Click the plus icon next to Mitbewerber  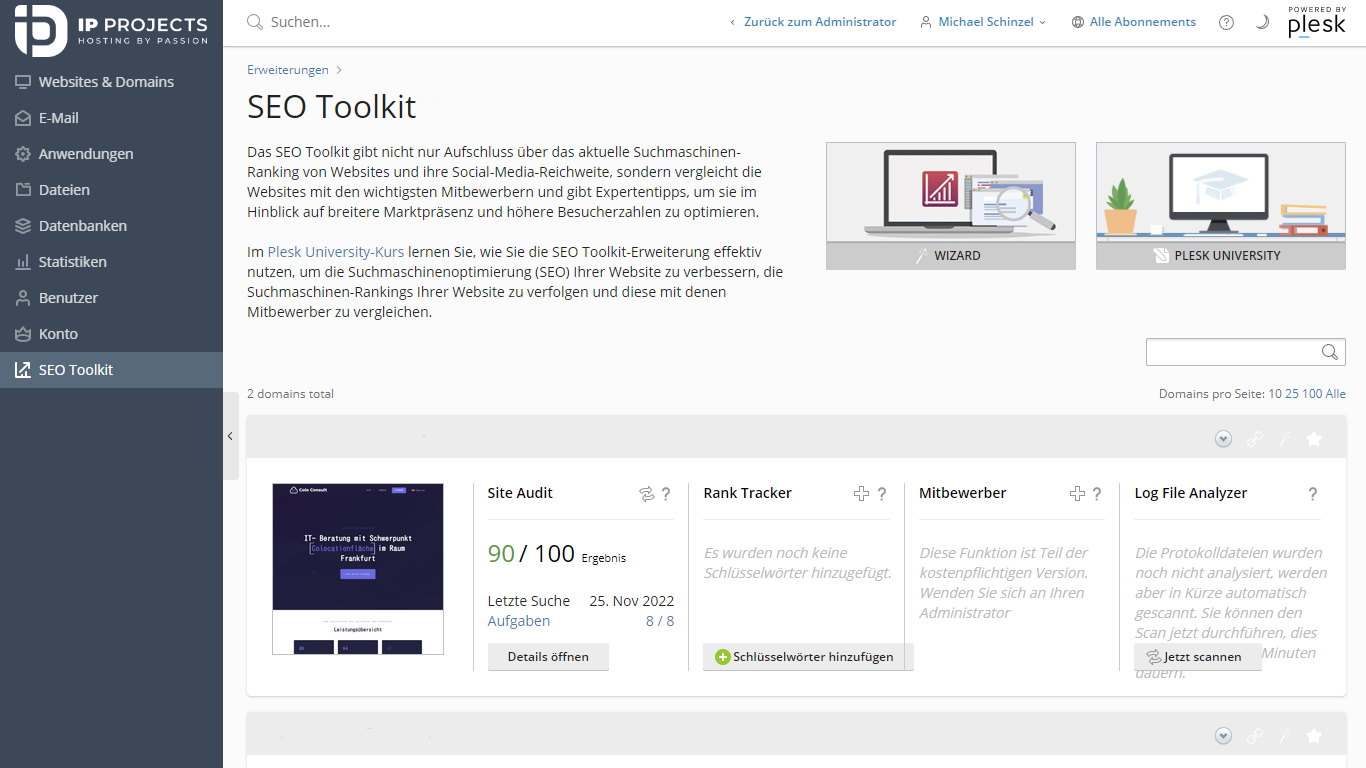[x=1077, y=493]
